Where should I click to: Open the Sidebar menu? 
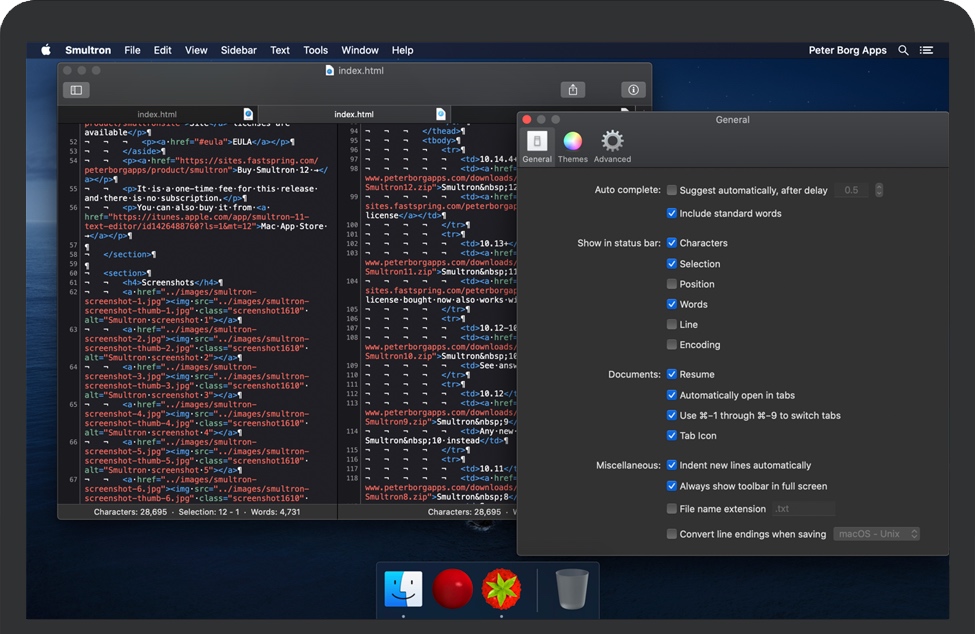point(239,50)
